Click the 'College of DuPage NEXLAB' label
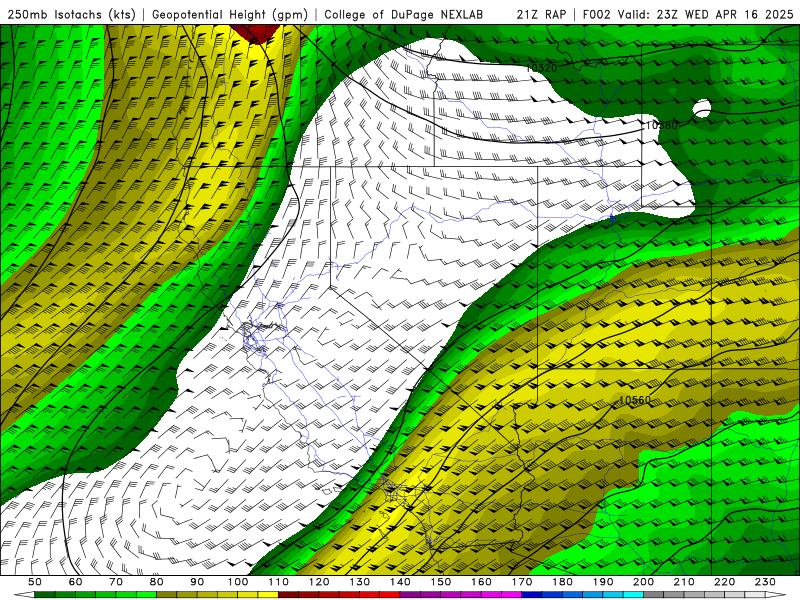 pos(403,14)
